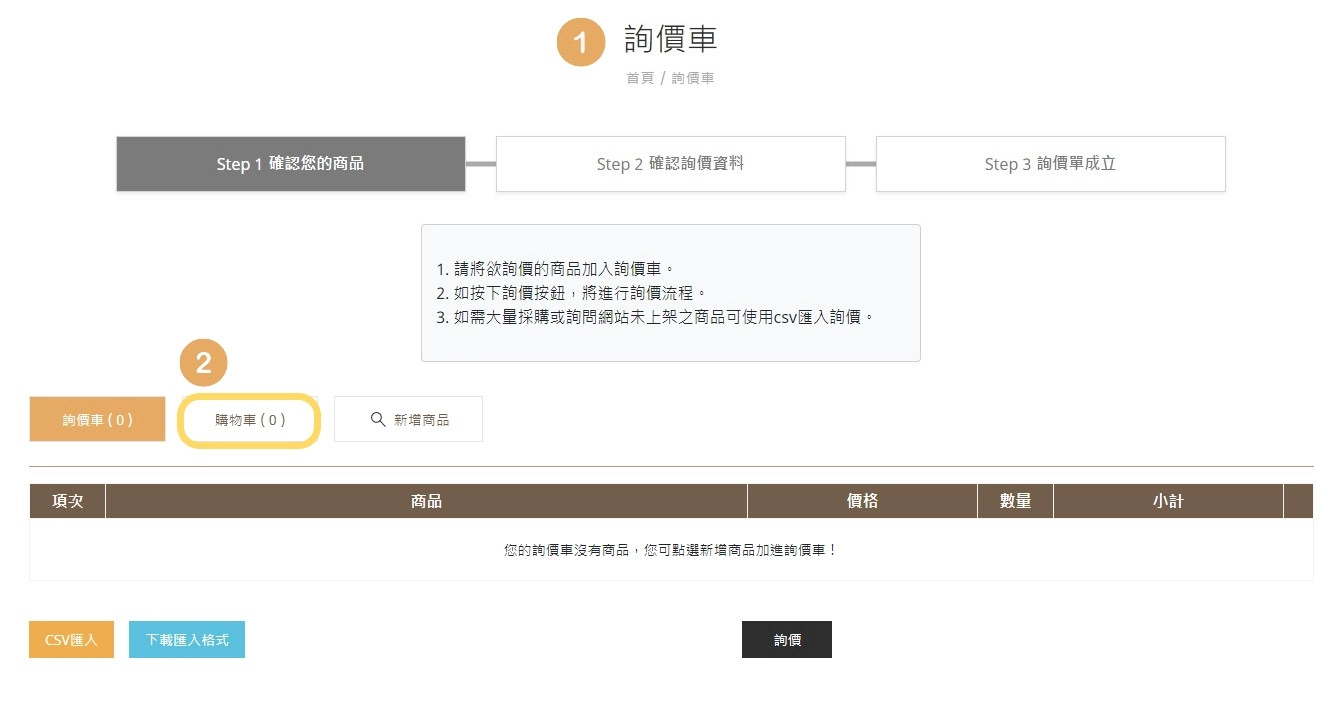Click the black 詢價 submit button
Image resolution: width=1343 pixels, height=724 pixels.
(787, 639)
